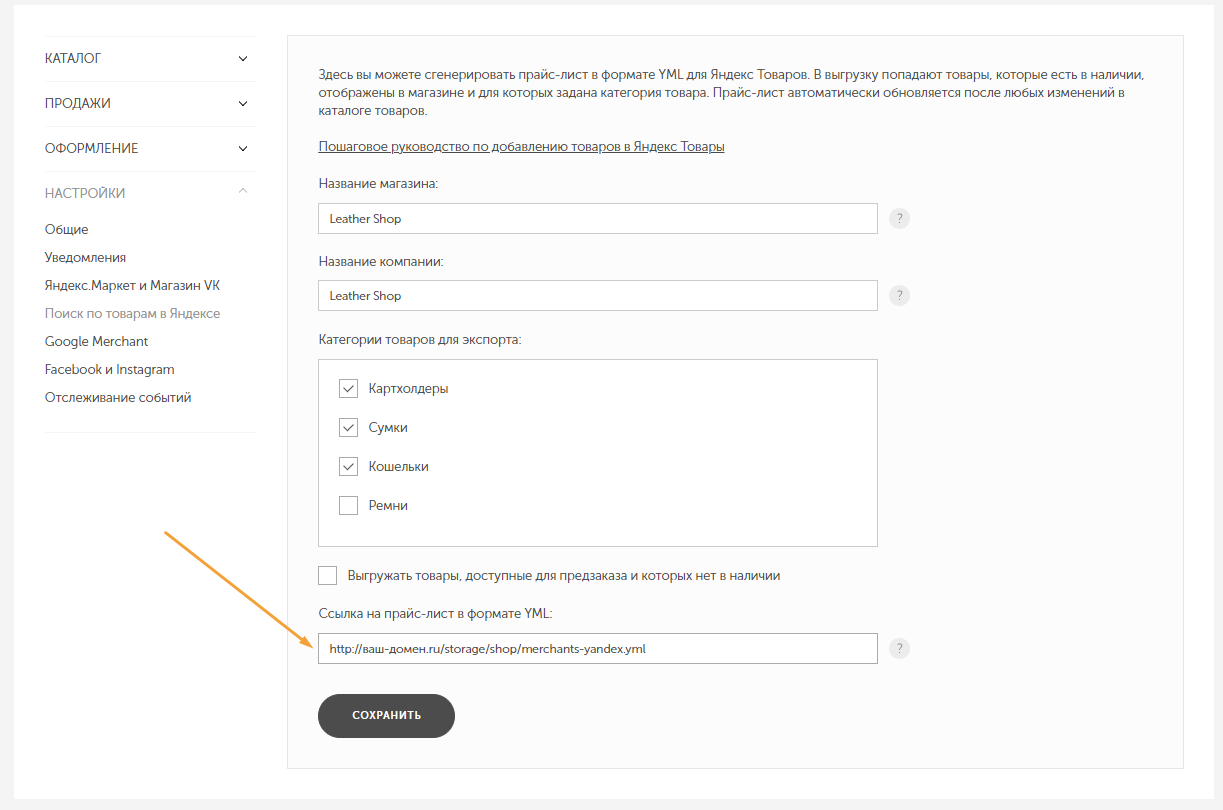Expand the ПРОДАЖИ sidebar section chevron

243,104
